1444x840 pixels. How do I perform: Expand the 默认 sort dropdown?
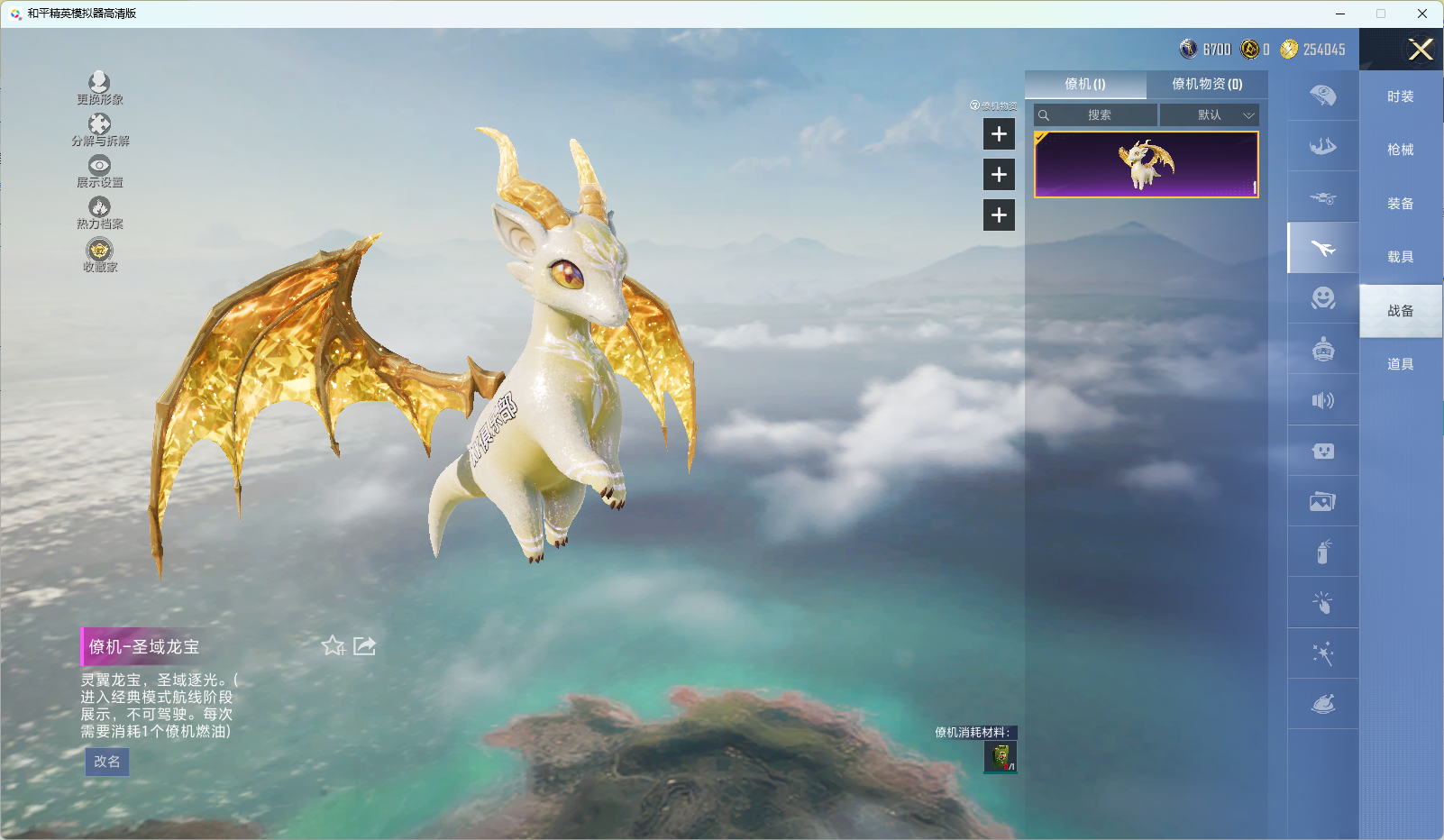[x=1209, y=115]
